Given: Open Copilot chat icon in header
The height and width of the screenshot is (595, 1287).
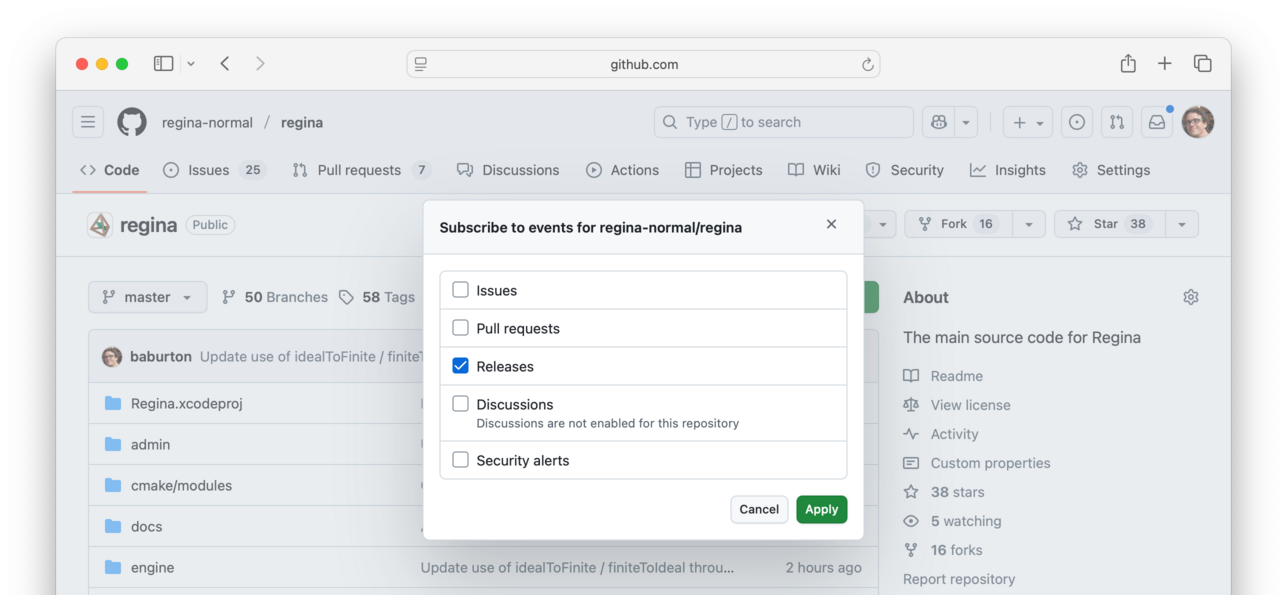Looking at the screenshot, I should [938, 122].
